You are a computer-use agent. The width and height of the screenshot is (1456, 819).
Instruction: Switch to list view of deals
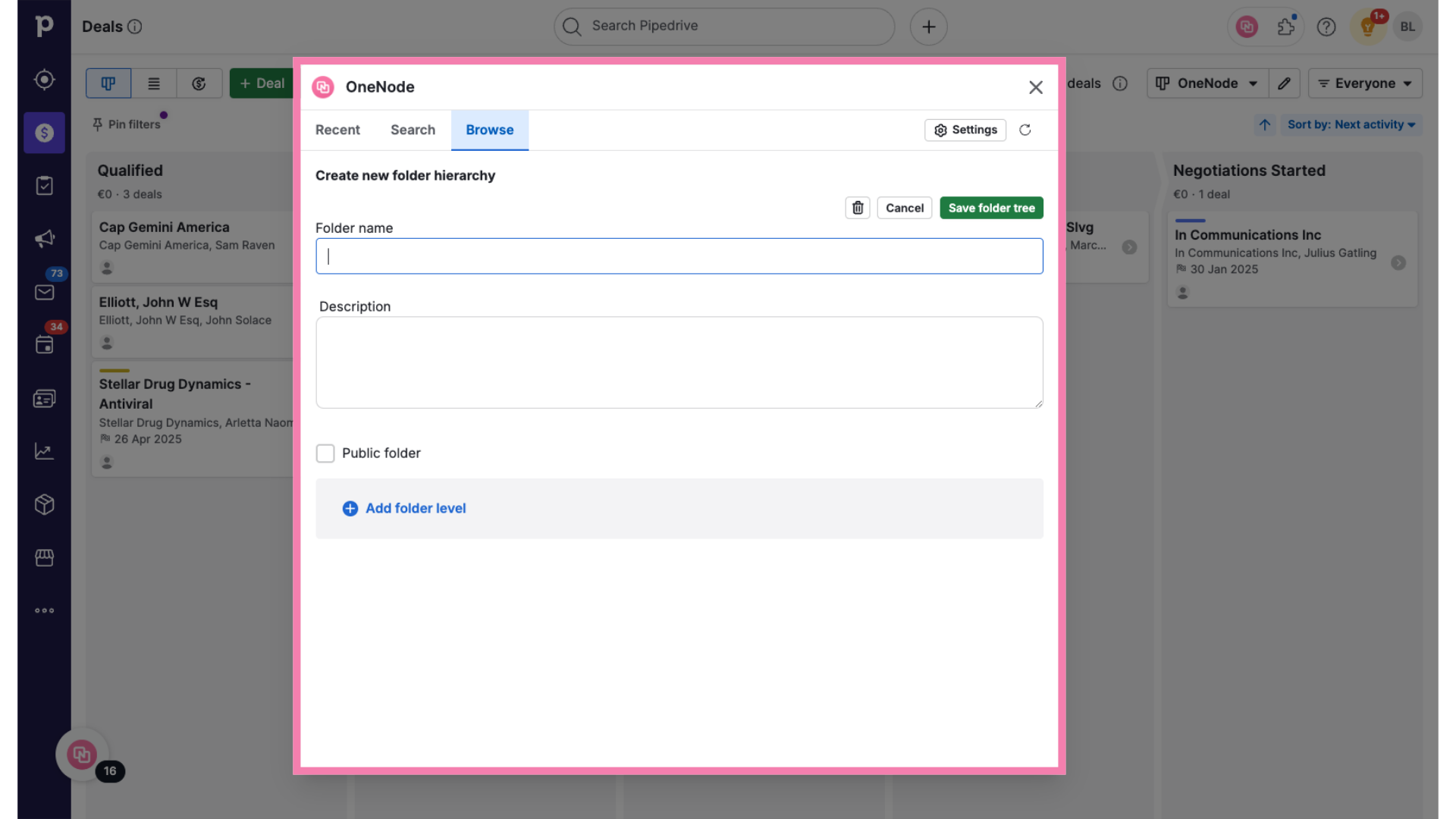point(154,83)
